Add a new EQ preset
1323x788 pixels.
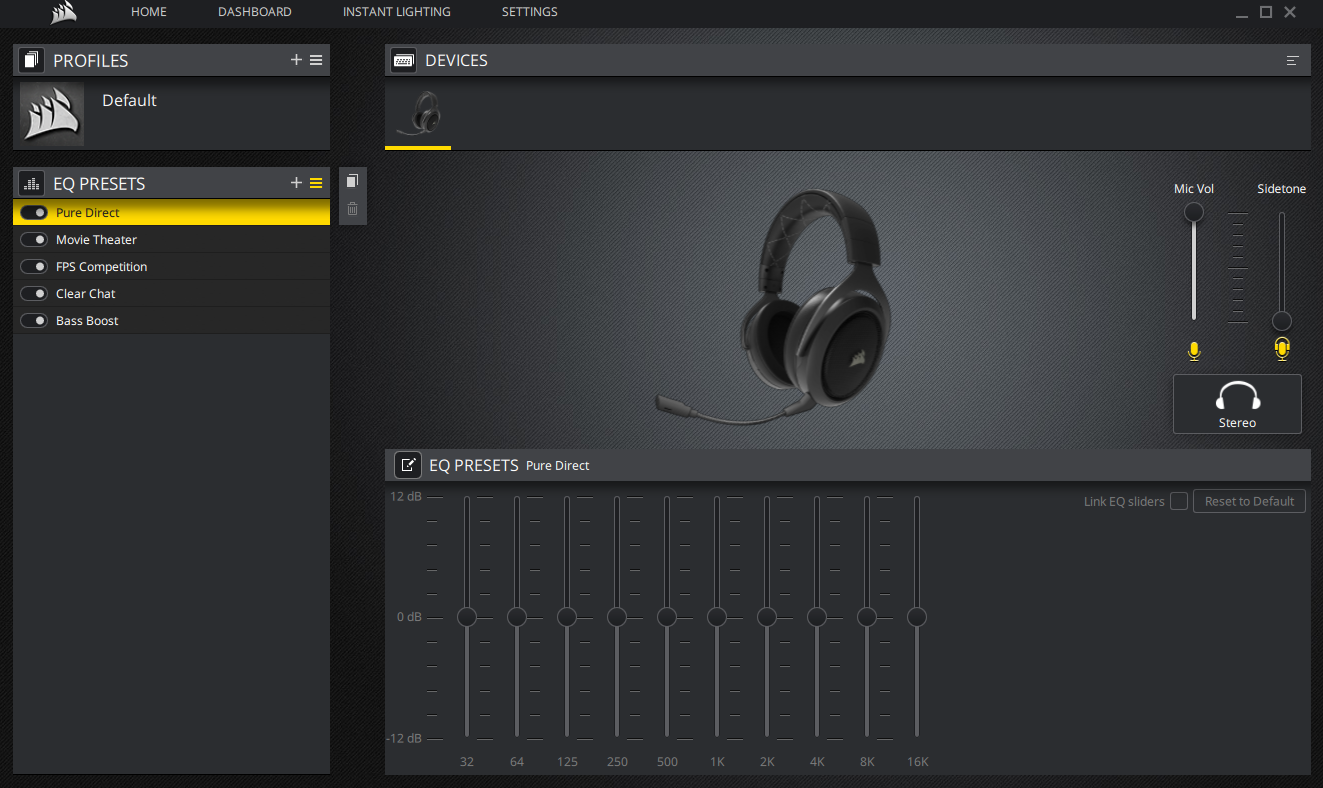point(296,183)
